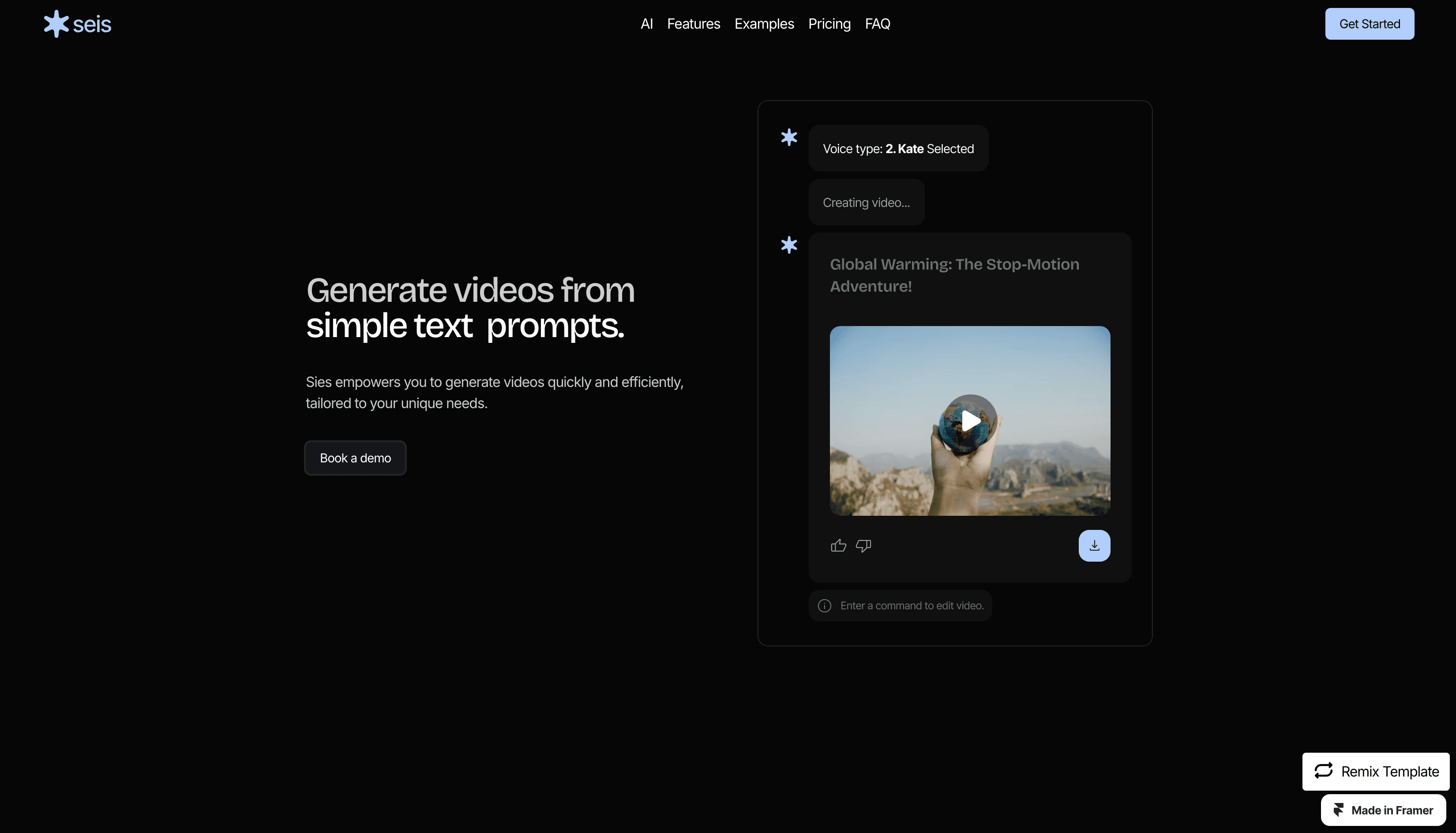Screen dimensions: 1456x833
Task: Click the thumbs down icon
Action: coord(863,546)
